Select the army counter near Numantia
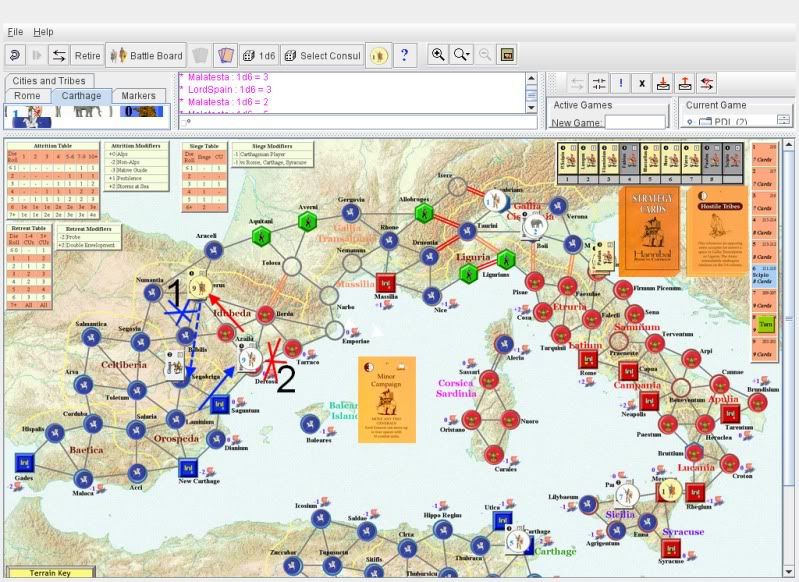This screenshot has width=799, height=582. [200, 287]
